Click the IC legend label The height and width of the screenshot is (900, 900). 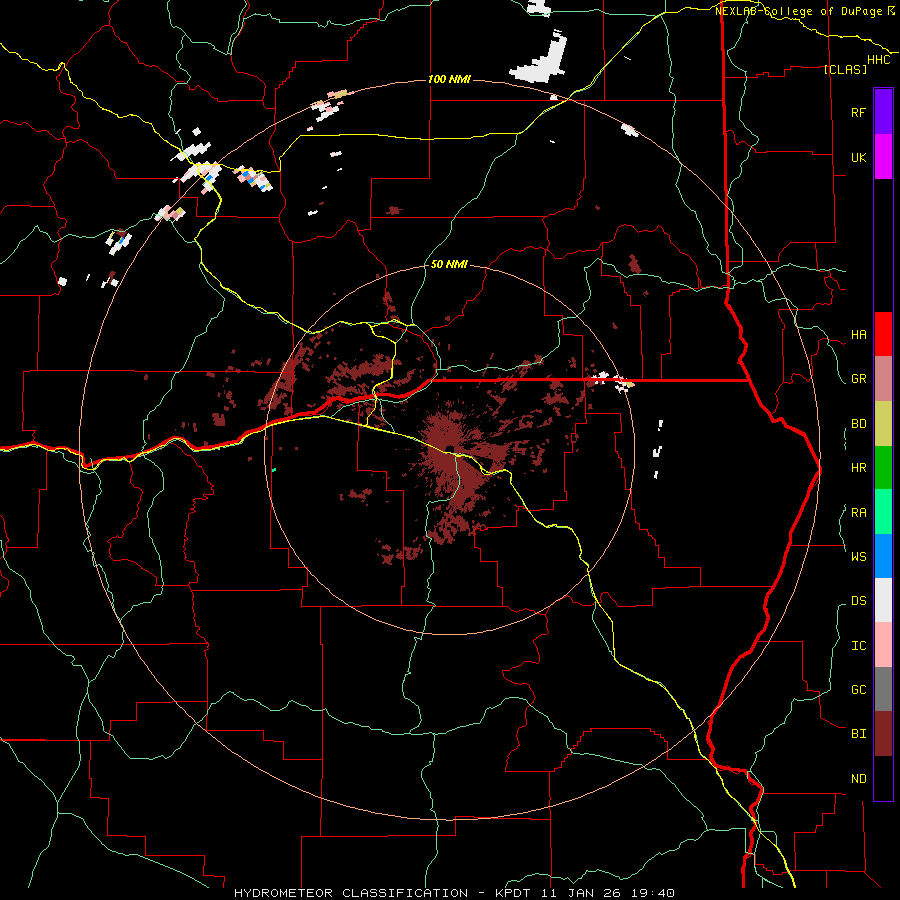tap(858, 646)
